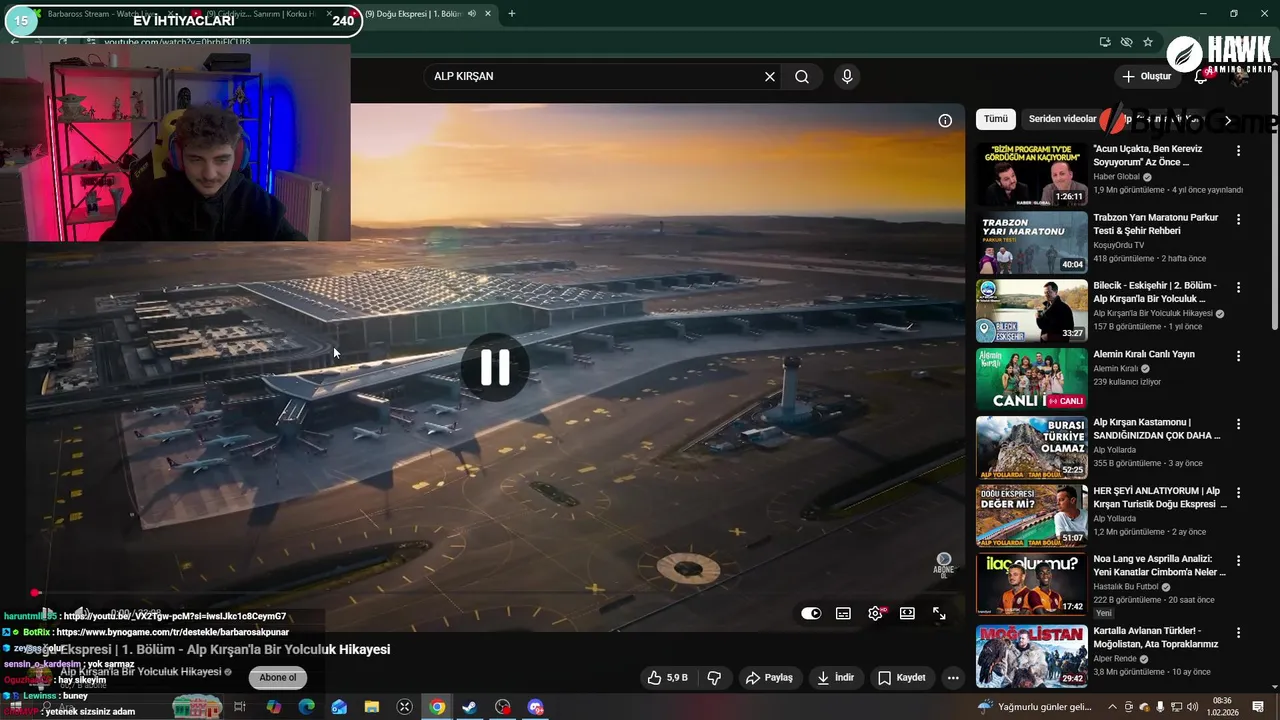The width and height of the screenshot is (1280, 720).
Task: Toggle the autoplay switch in the player
Action: tap(811, 614)
